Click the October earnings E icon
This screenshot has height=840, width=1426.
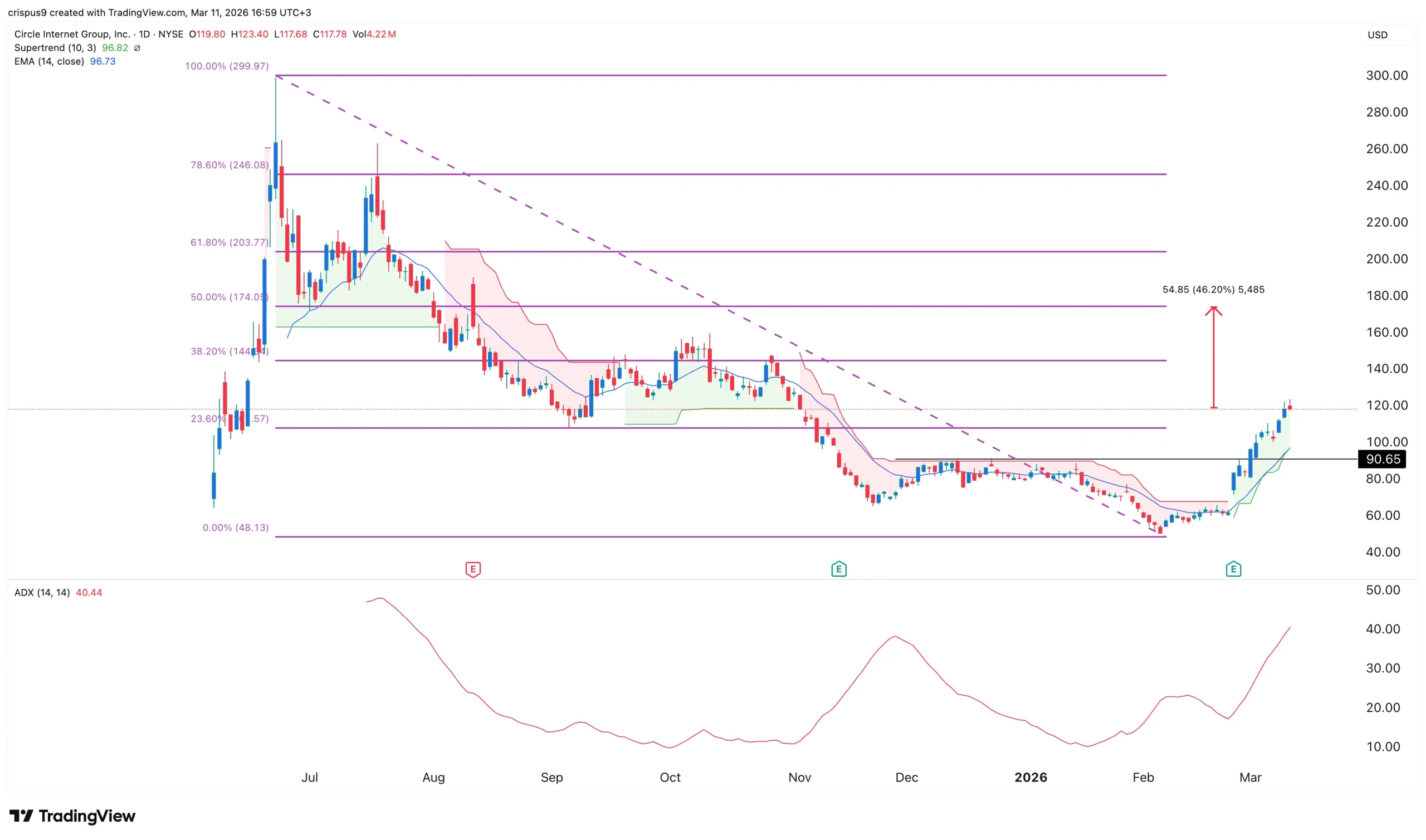pyautogui.click(x=839, y=569)
